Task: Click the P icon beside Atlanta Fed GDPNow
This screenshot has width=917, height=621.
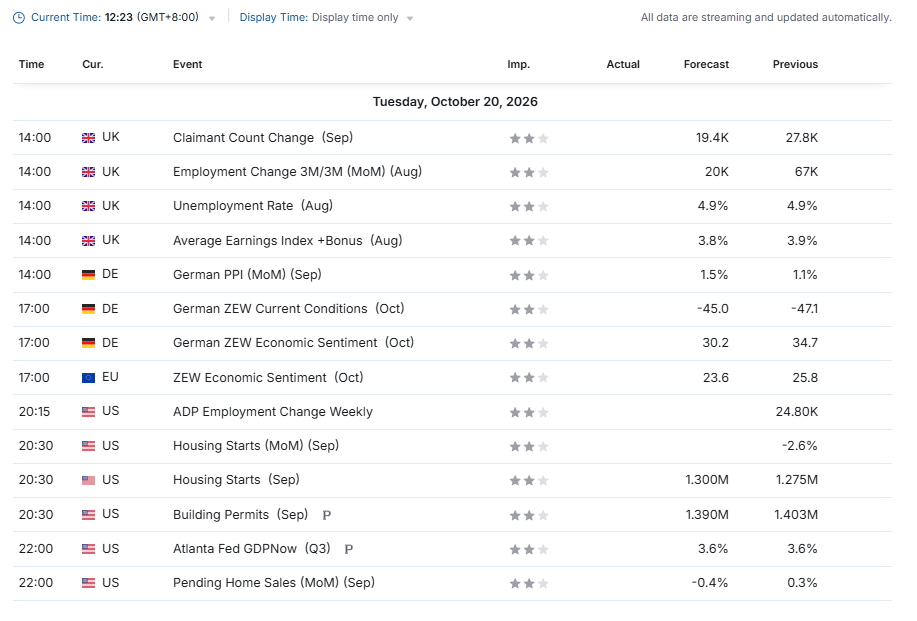Action: pos(349,549)
